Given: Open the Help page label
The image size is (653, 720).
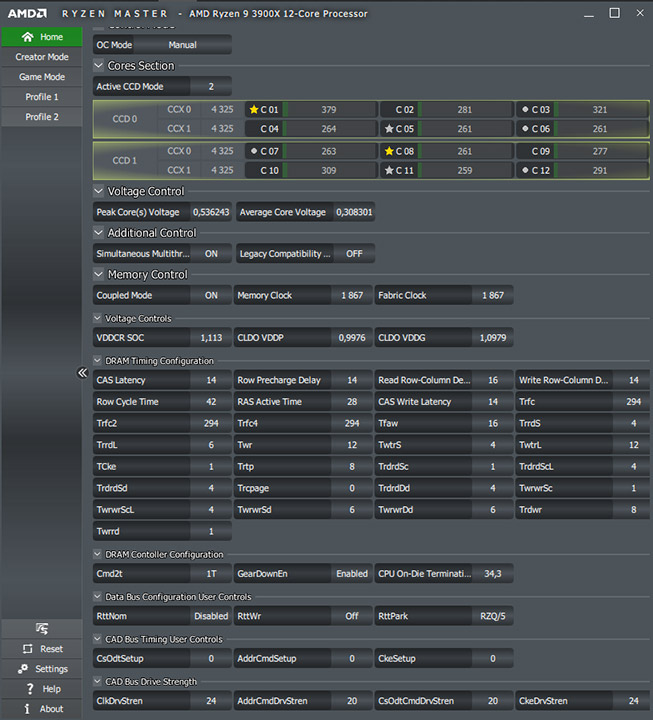Looking at the screenshot, I should click(51, 689).
